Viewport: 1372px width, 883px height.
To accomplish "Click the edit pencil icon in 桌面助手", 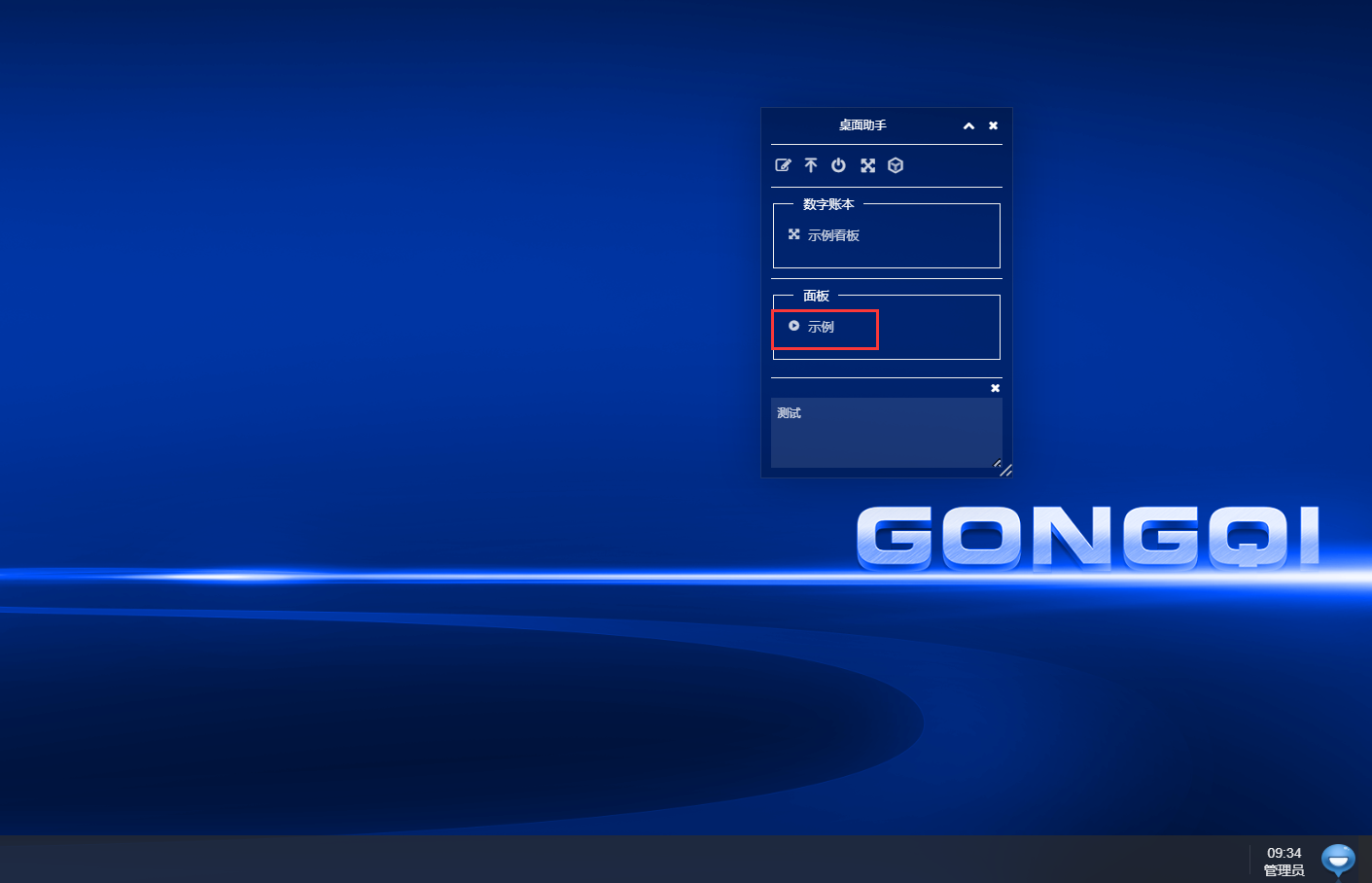I will pyautogui.click(x=783, y=165).
